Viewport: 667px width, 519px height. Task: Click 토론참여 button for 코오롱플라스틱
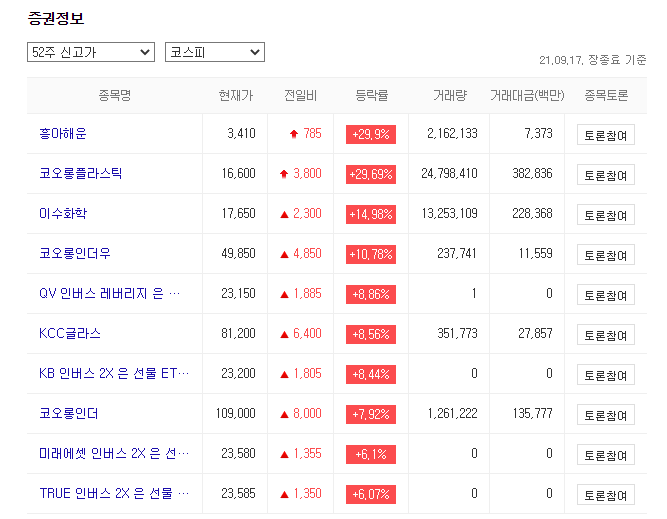point(606,175)
